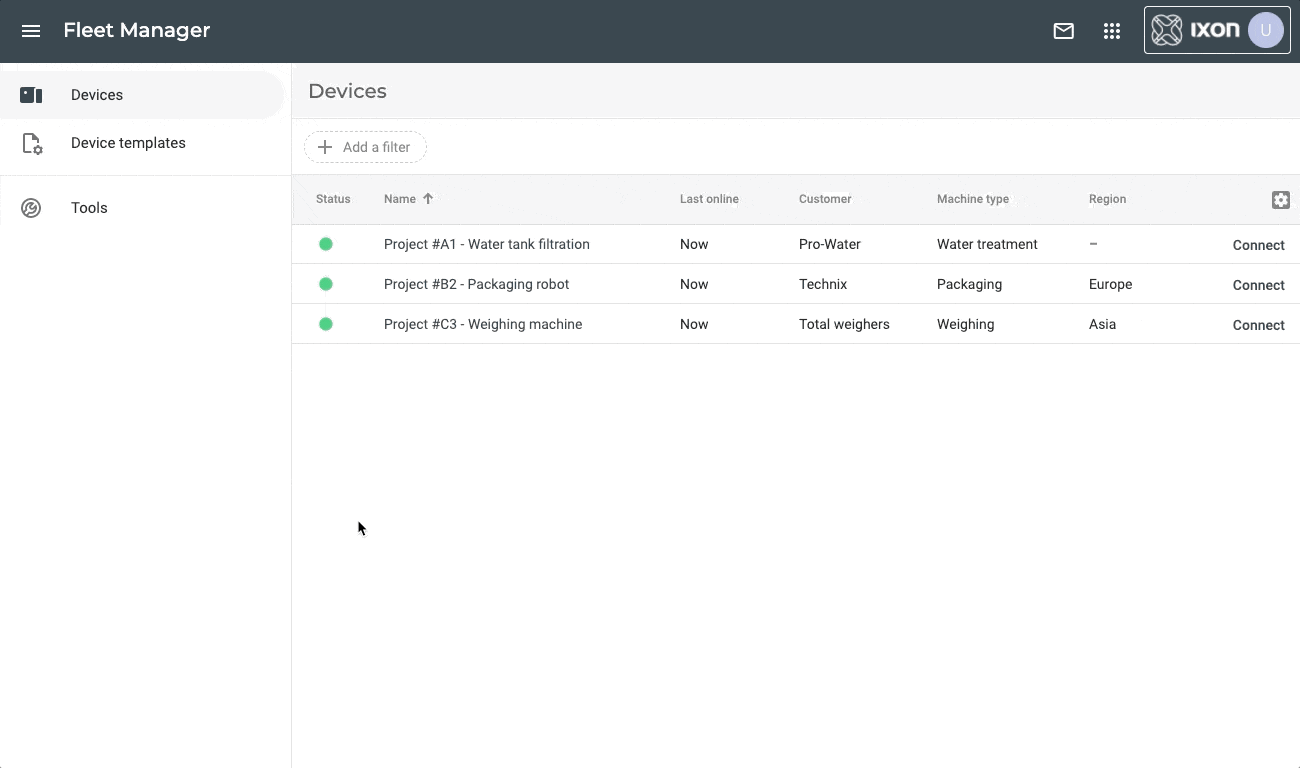This screenshot has width=1300, height=768.
Task: Open the mail messages icon
Action: pos(1063,31)
